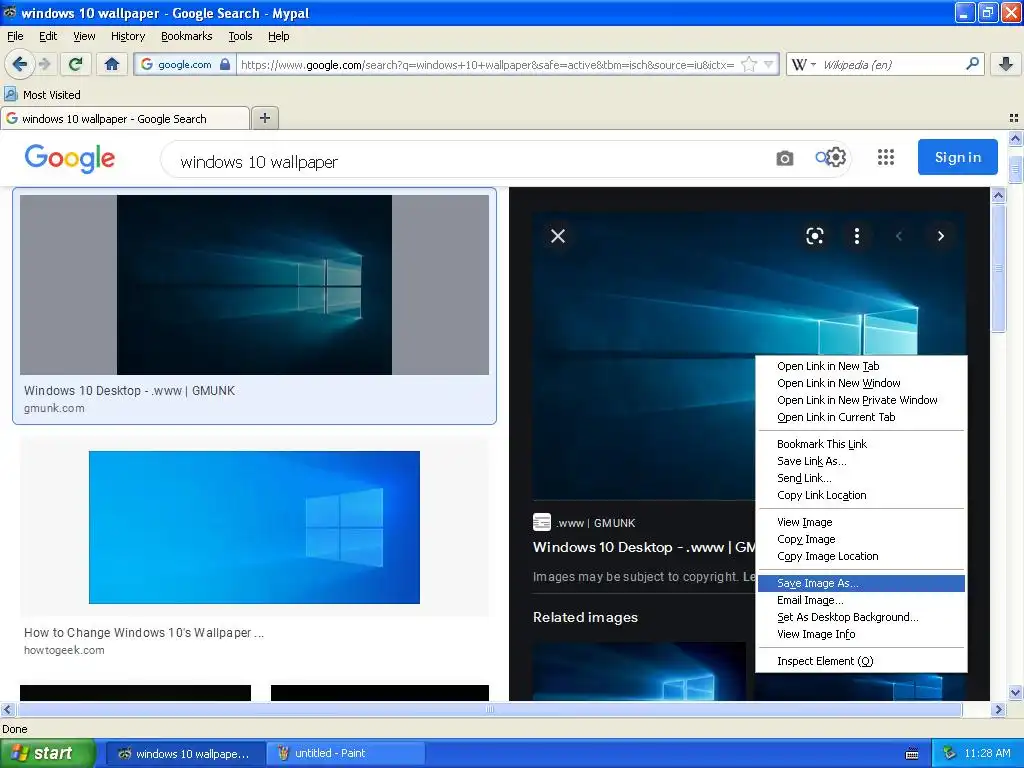
Task: Open the list all tabs icon
Action: click(x=1014, y=118)
